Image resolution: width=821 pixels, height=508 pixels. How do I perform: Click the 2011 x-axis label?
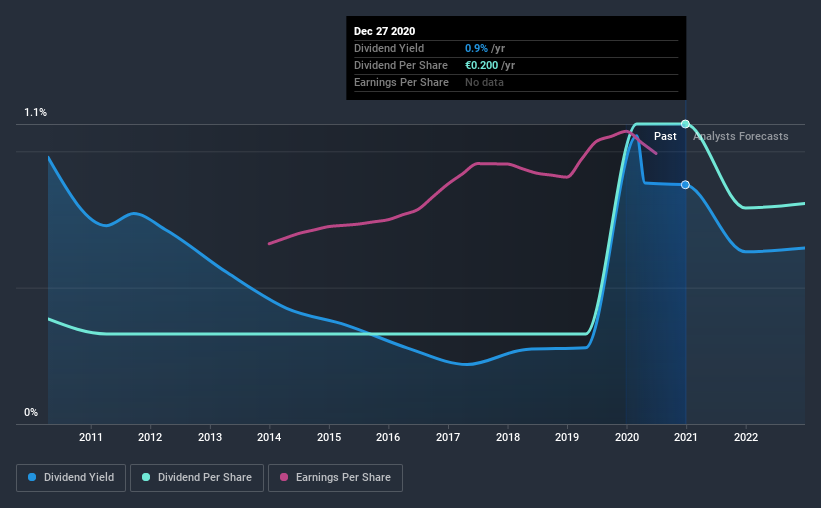[91, 437]
